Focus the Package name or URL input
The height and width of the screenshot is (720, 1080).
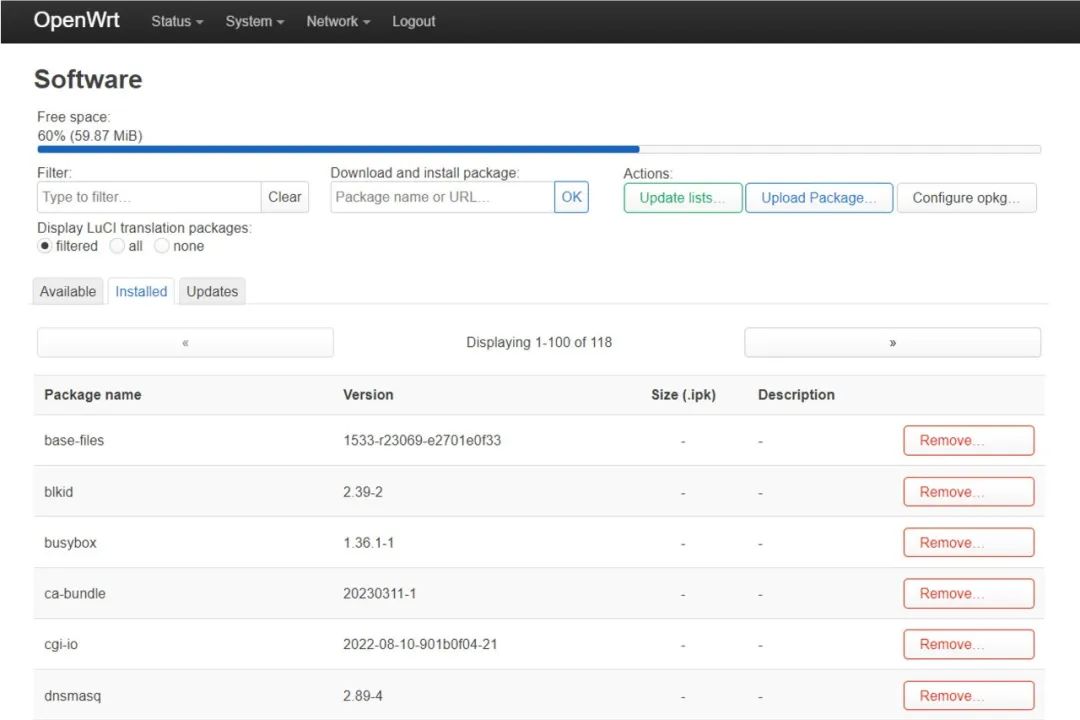point(442,197)
